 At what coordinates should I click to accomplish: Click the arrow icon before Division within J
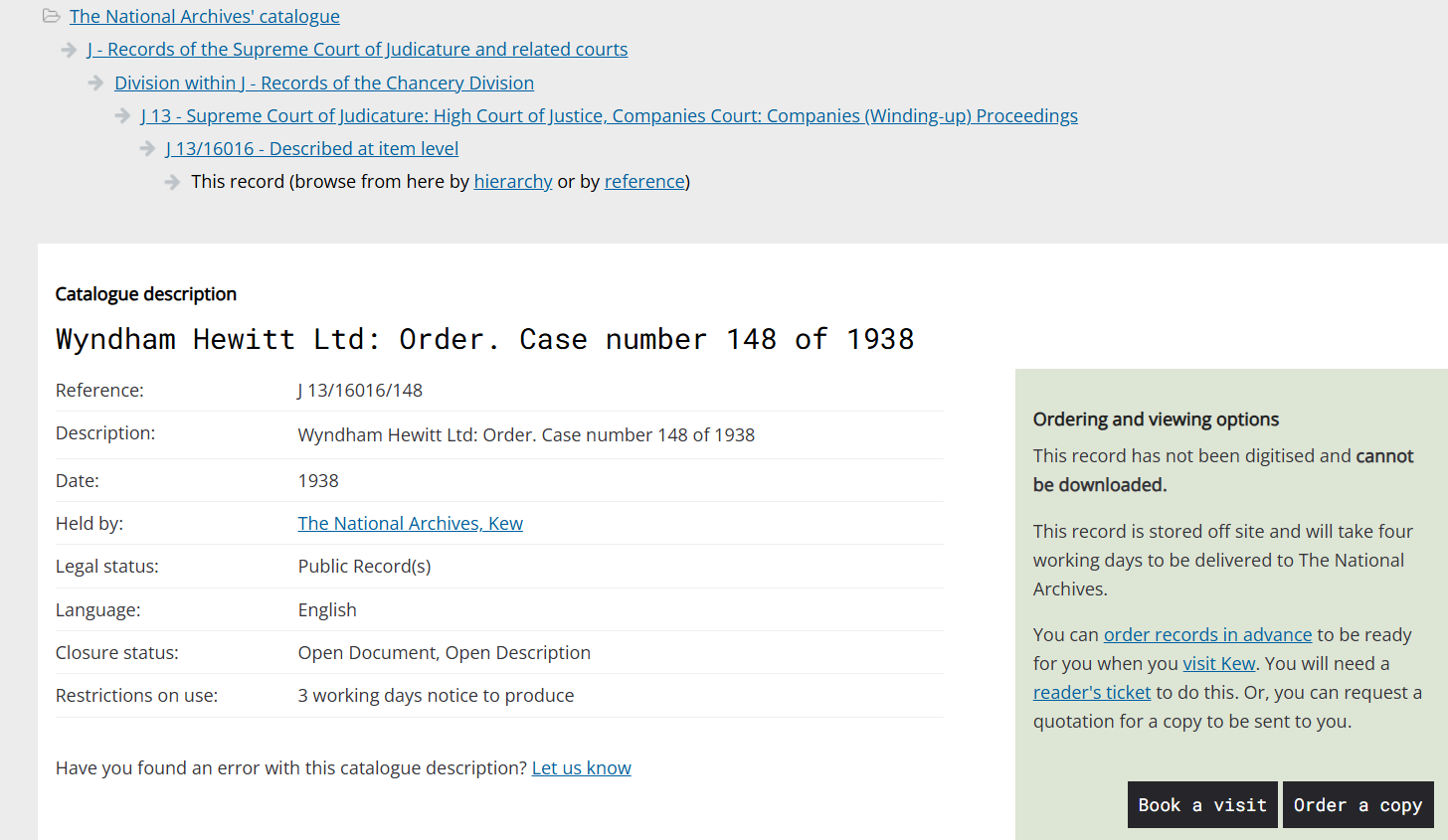pos(96,83)
